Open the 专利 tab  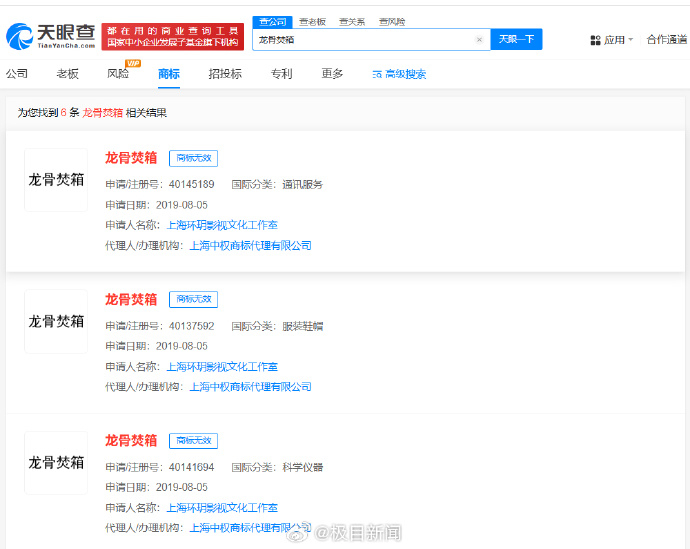coord(281,74)
